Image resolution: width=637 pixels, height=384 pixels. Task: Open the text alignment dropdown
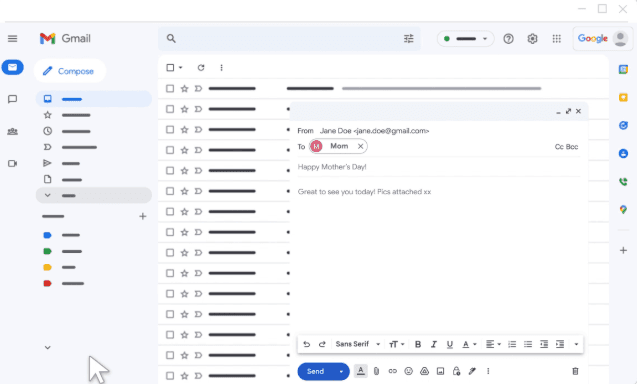(493, 344)
